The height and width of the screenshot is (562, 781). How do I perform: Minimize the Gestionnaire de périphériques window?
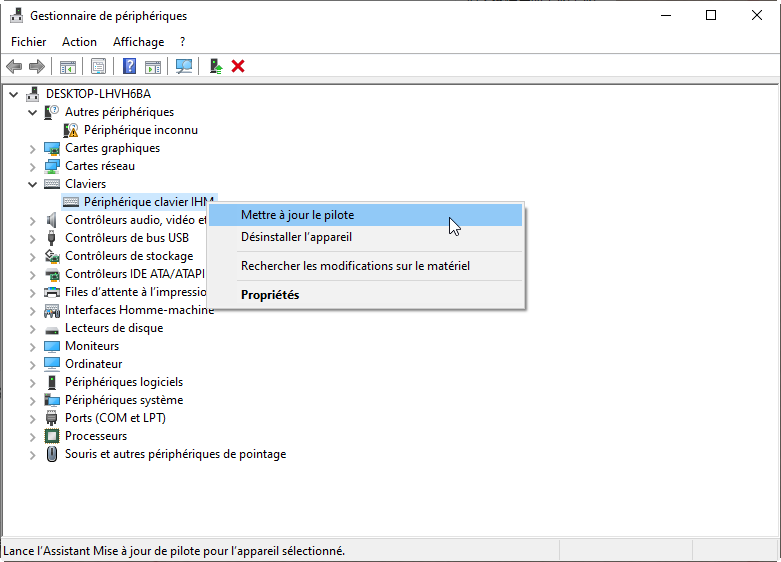(x=666, y=15)
